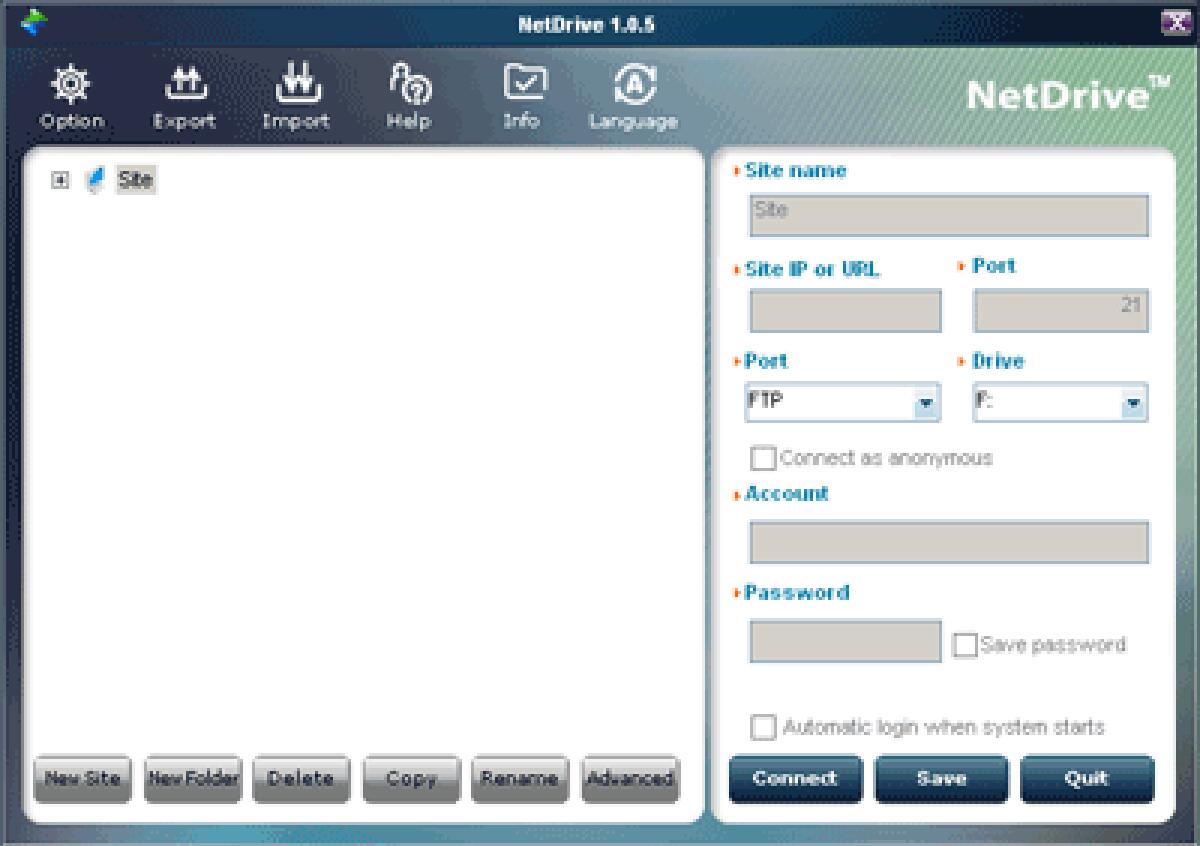Click the NetDrive logo icon in title bar
The image size is (1200, 846).
point(34,22)
